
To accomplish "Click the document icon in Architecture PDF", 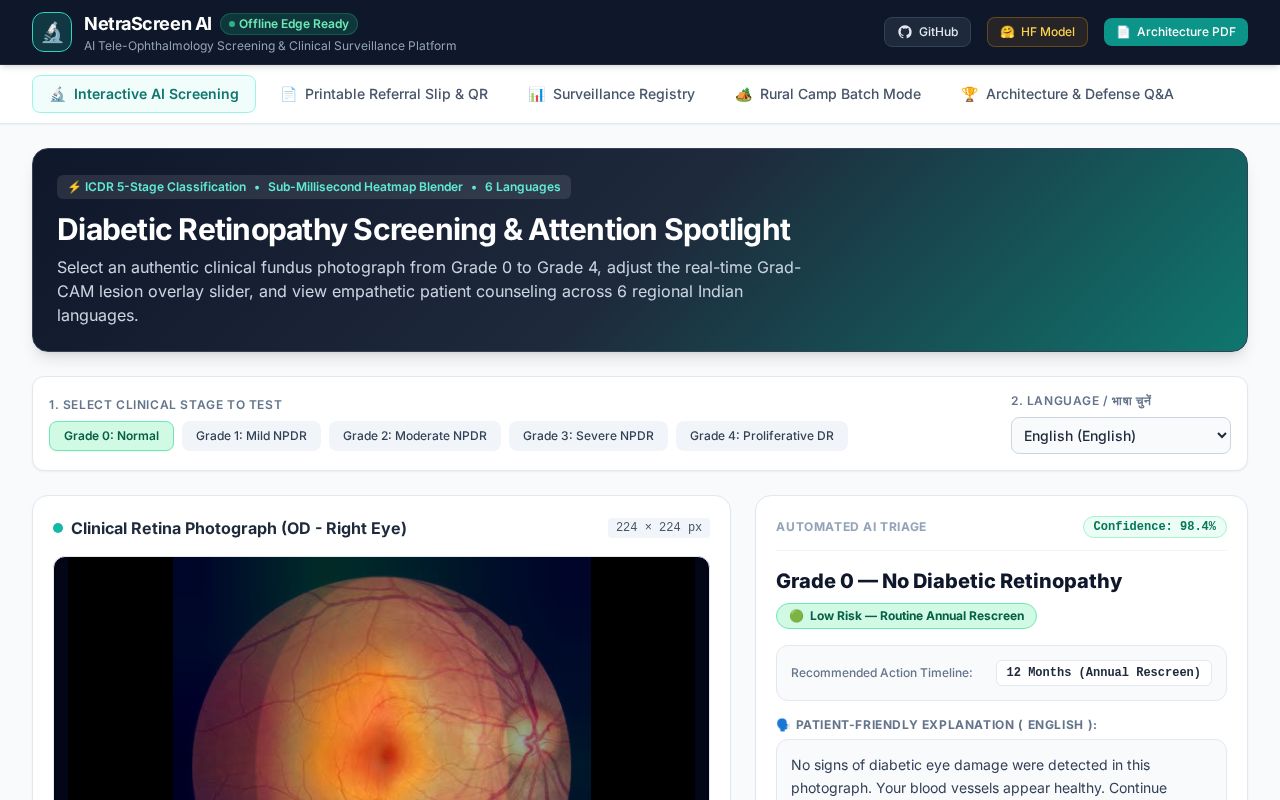I will pyautogui.click(x=1123, y=32).
